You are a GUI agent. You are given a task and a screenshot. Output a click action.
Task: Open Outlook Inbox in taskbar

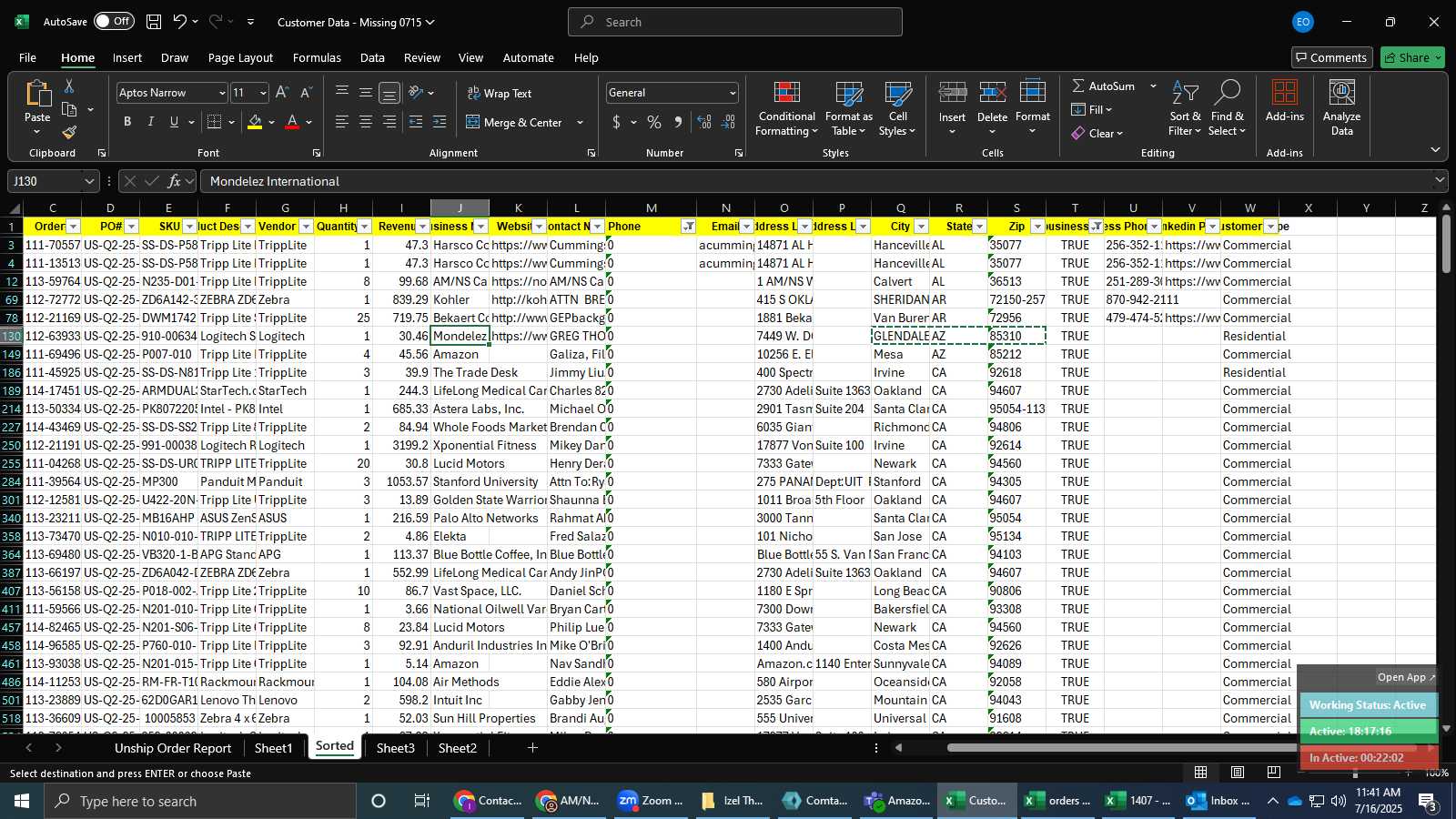[x=1216, y=801]
